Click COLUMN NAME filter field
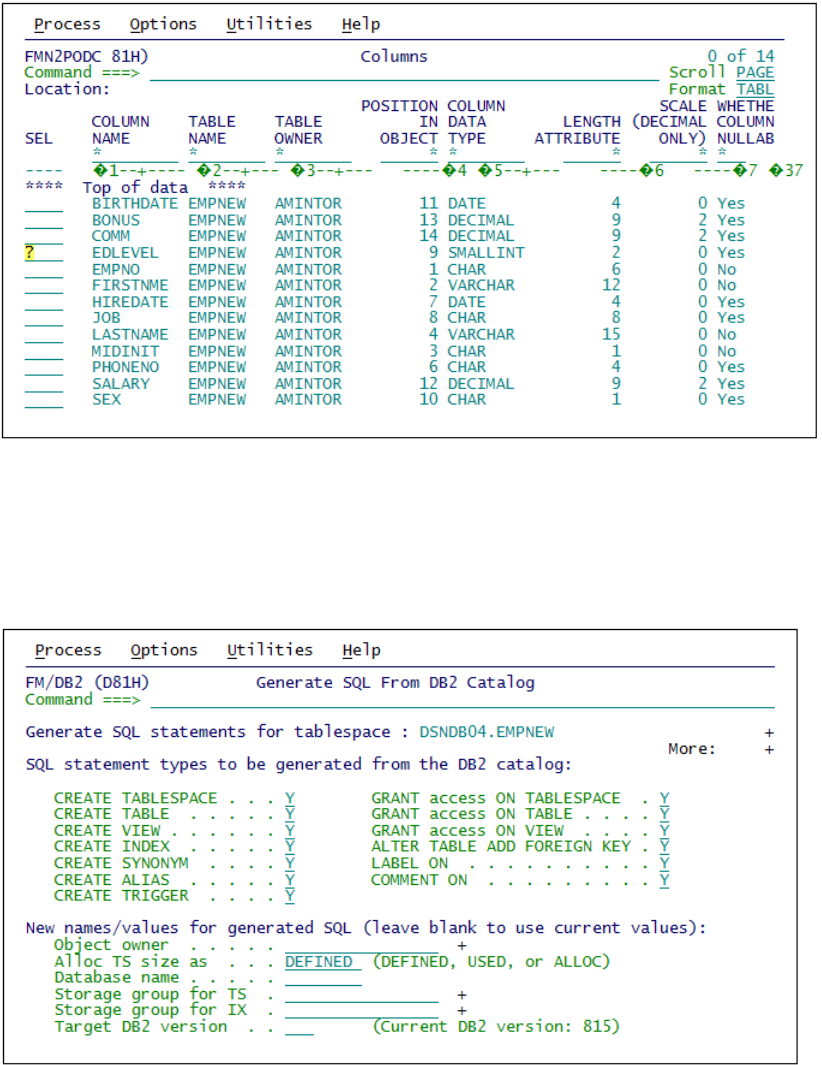This screenshot has height=1065, width=822. [x=135, y=154]
